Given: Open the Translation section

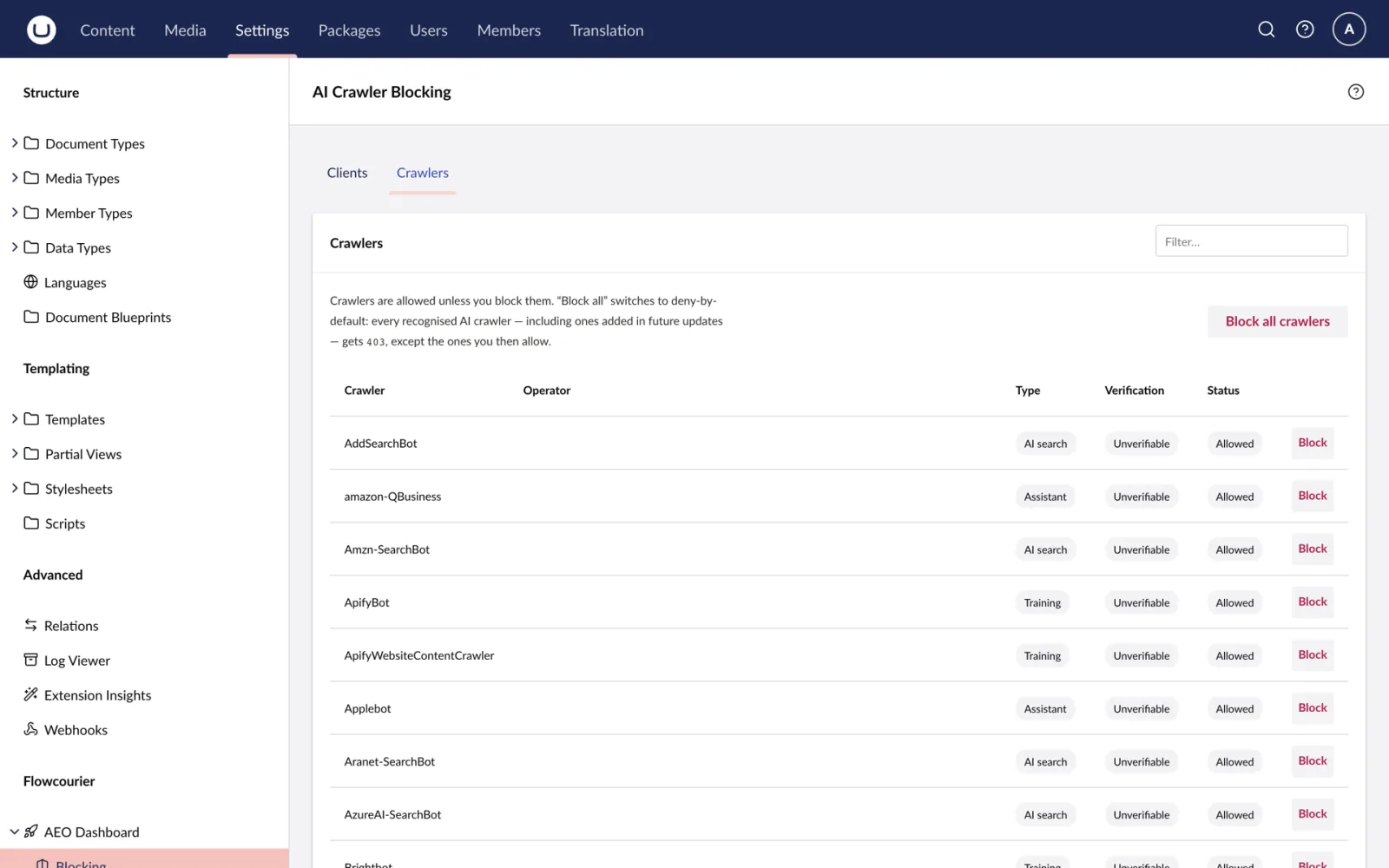Looking at the screenshot, I should coord(607,30).
